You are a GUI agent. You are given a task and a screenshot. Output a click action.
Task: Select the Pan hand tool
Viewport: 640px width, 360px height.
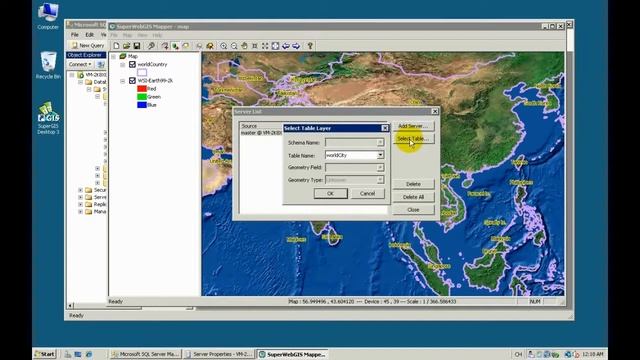click(244, 46)
